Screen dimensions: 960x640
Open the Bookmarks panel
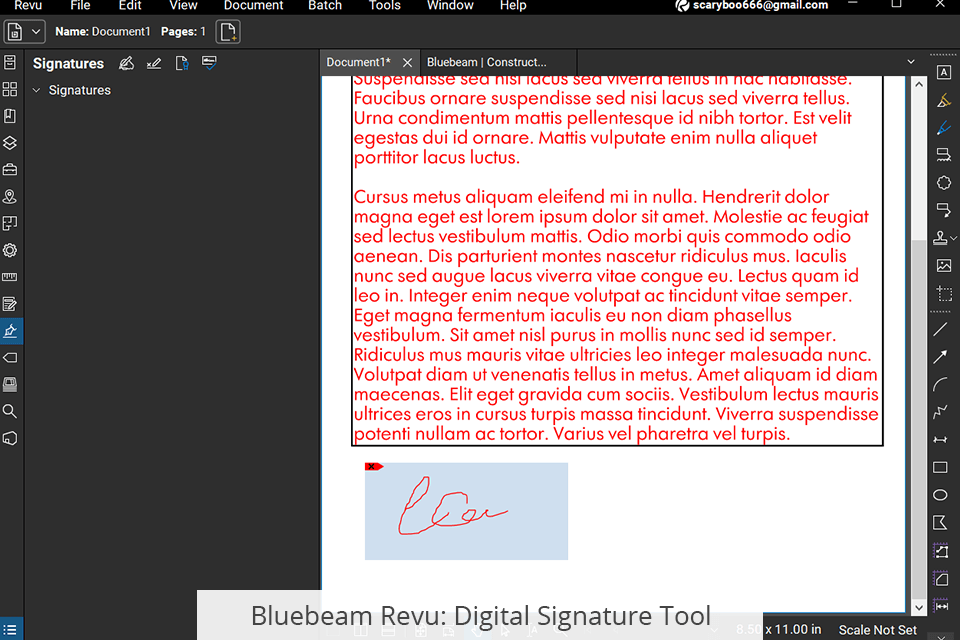coord(10,116)
